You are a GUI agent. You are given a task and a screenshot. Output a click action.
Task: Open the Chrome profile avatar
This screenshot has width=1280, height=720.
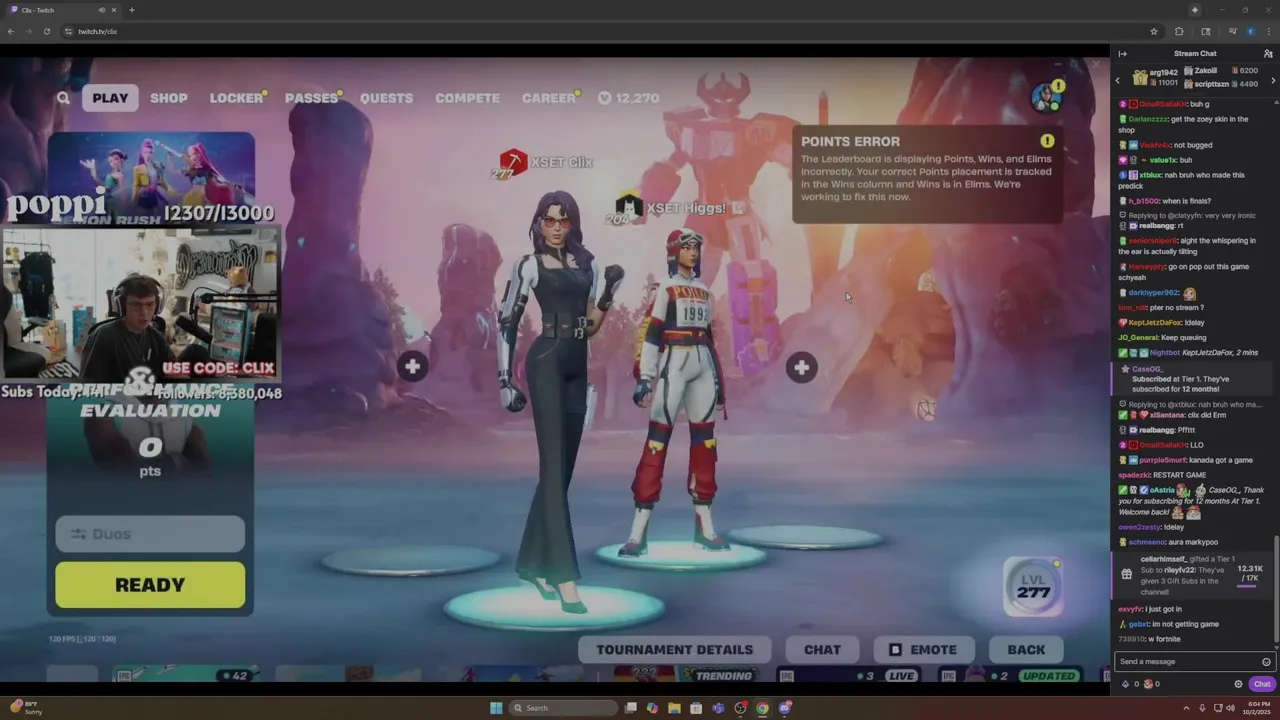pos(1250,31)
